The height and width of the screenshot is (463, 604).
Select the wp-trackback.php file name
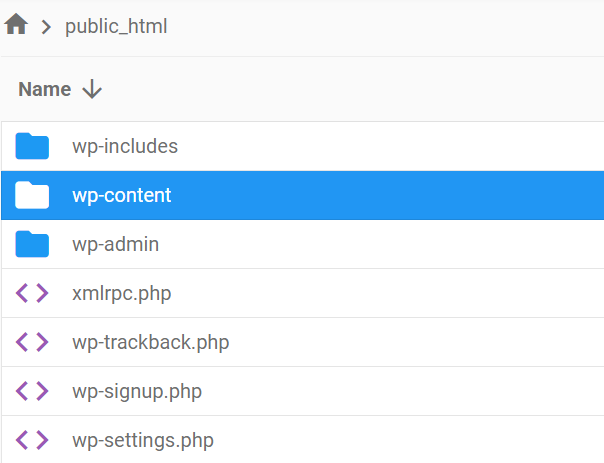click(x=151, y=342)
